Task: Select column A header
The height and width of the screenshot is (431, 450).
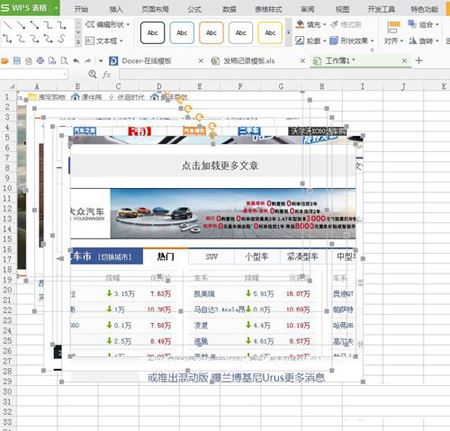Action: pyautogui.click(x=37, y=87)
